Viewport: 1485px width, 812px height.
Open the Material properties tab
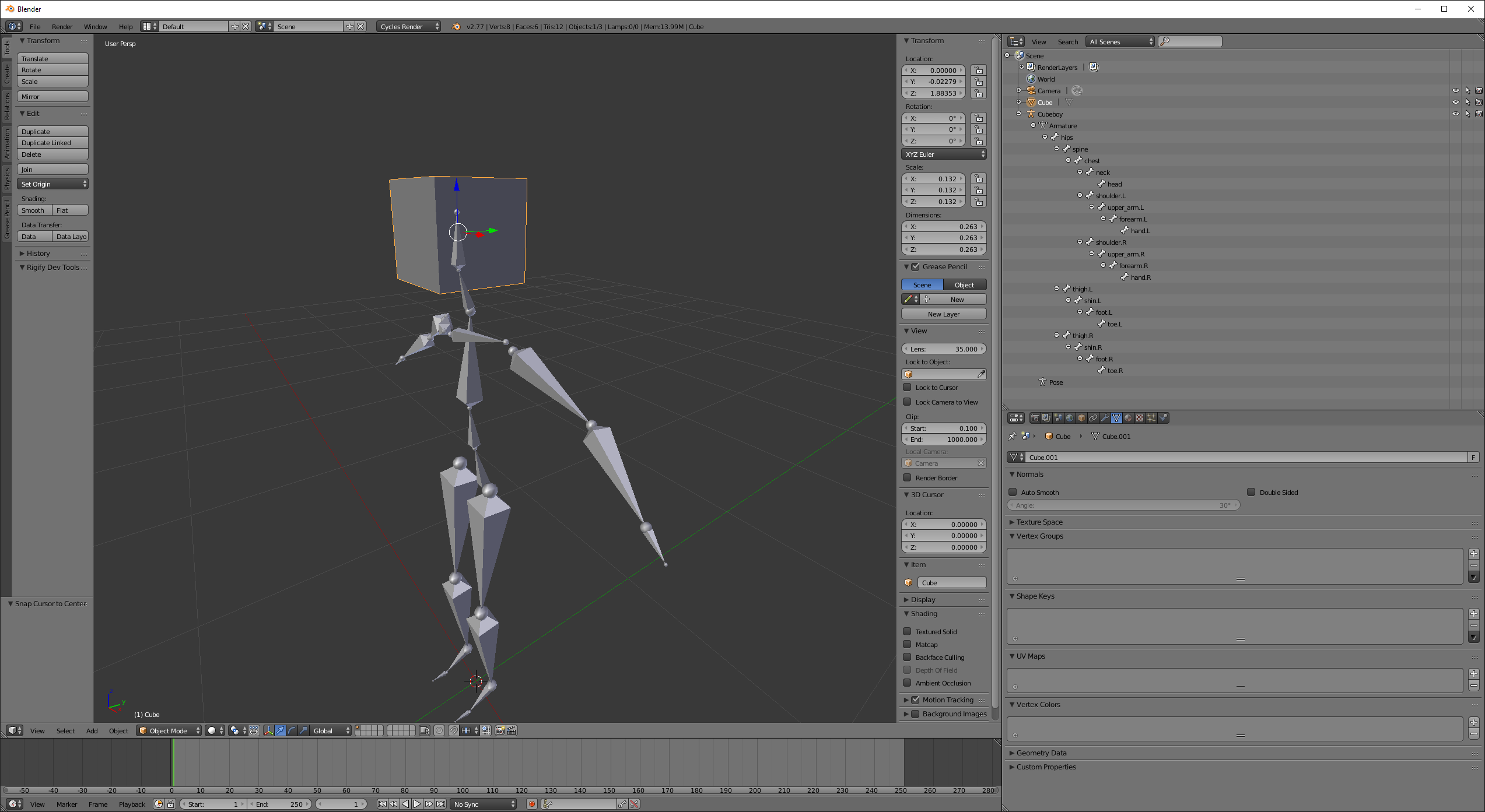coord(1128,418)
